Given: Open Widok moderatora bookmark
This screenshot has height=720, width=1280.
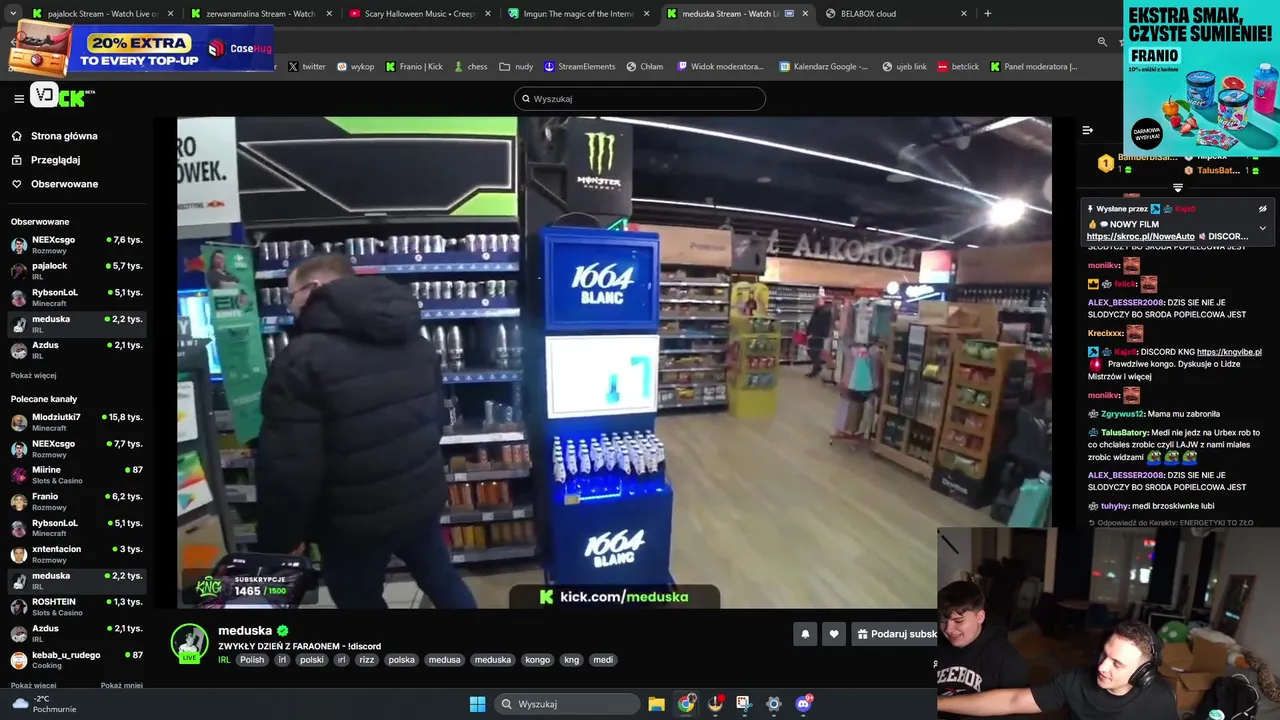Looking at the screenshot, I should pos(720,67).
